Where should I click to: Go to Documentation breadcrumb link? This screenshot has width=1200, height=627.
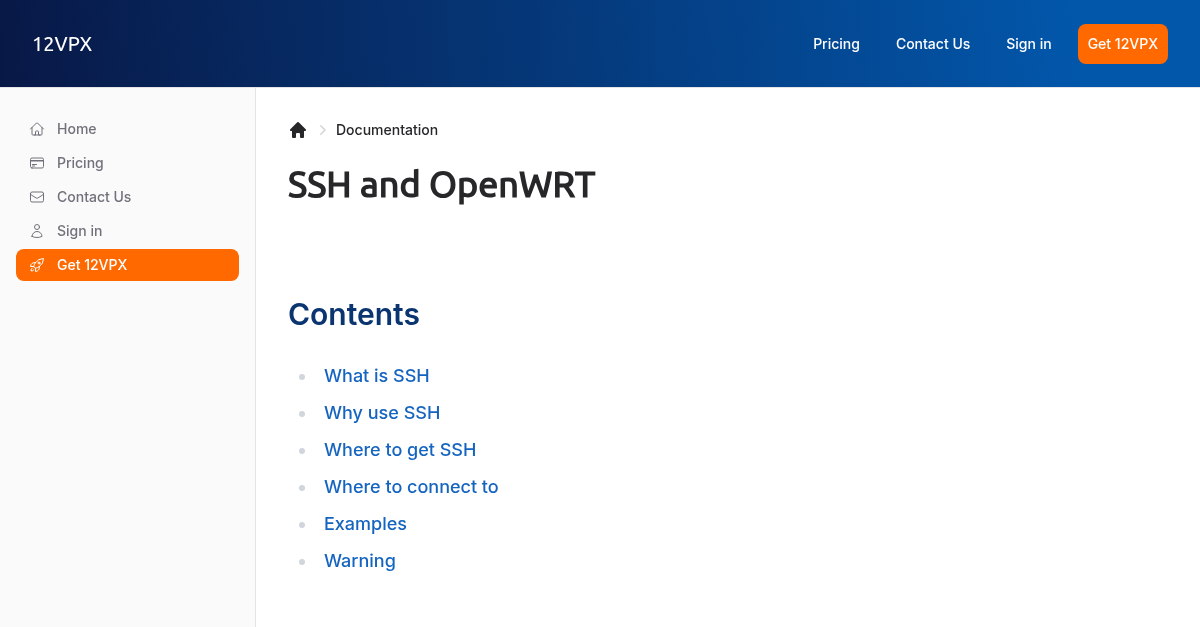[x=386, y=130]
